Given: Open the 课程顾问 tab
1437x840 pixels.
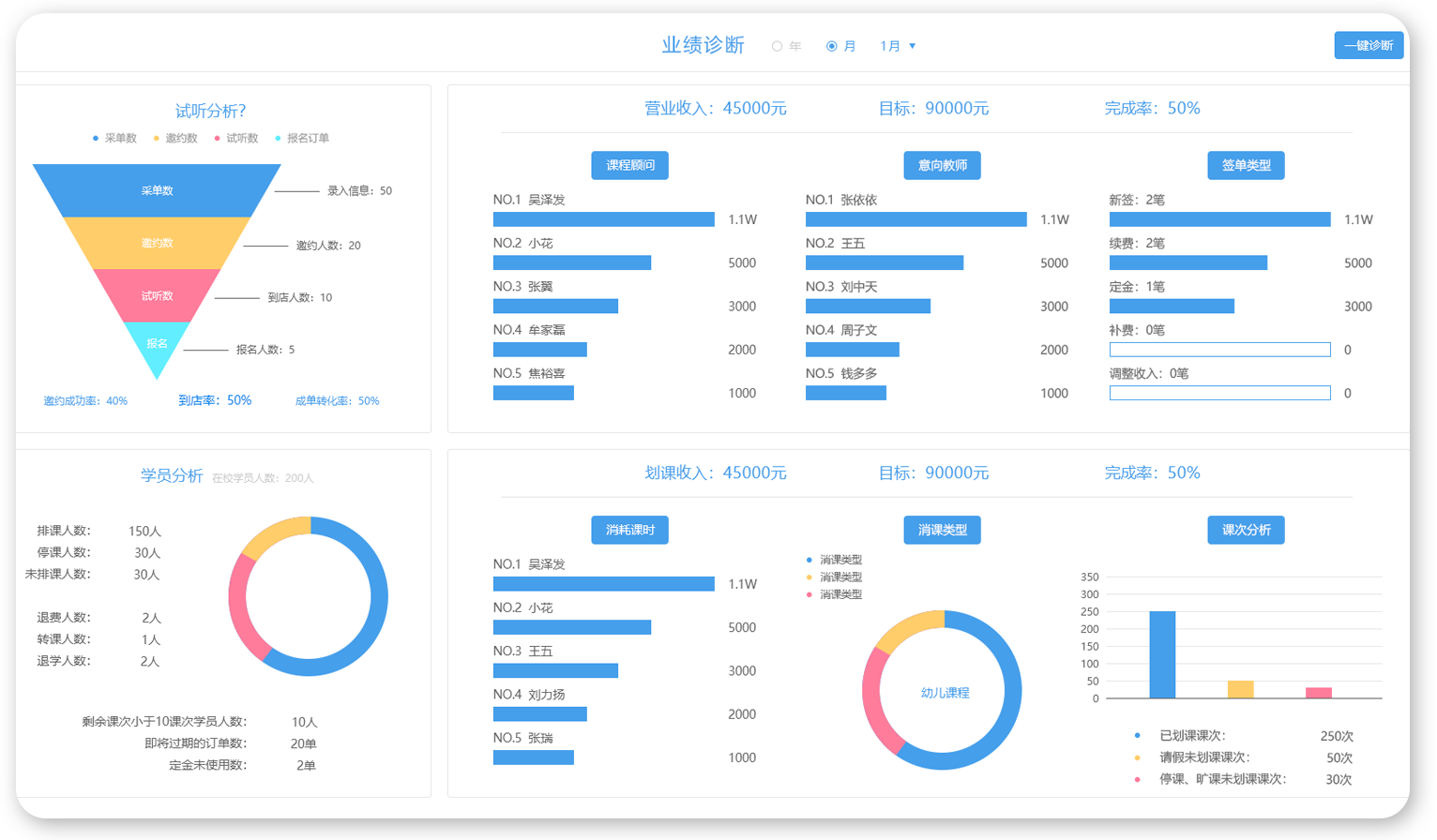Looking at the screenshot, I should coord(629,165).
